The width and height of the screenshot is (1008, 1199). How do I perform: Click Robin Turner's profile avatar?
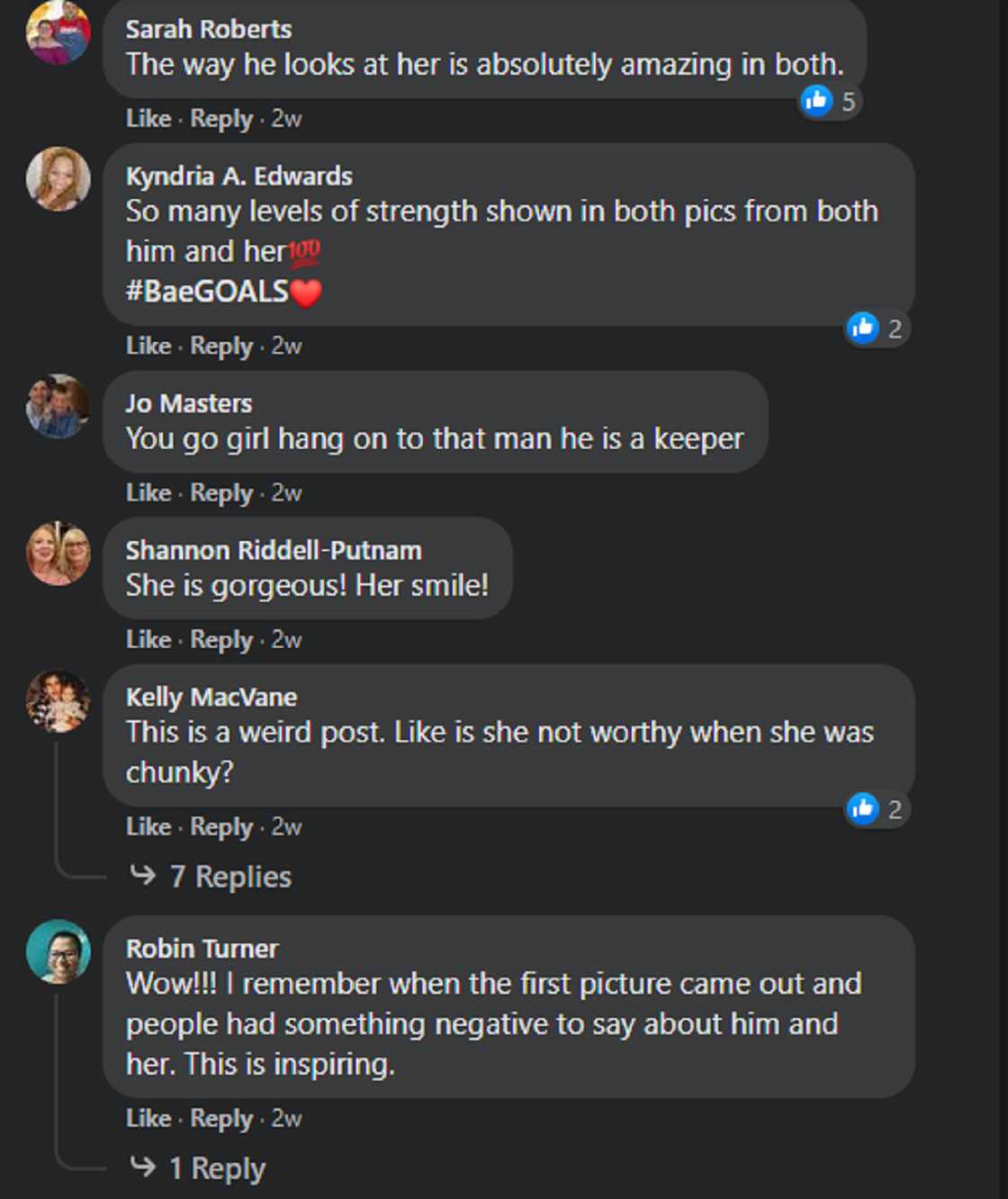pyautogui.click(x=58, y=951)
